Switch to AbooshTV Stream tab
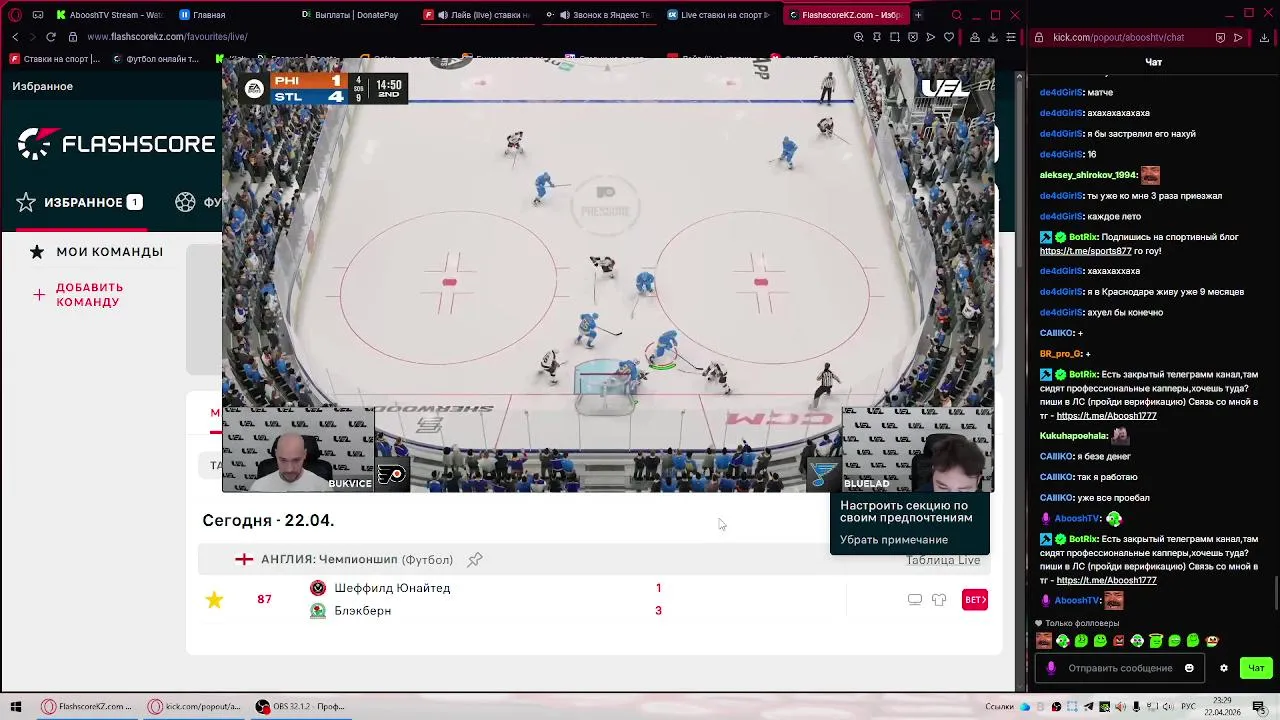 (x=110, y=15)
